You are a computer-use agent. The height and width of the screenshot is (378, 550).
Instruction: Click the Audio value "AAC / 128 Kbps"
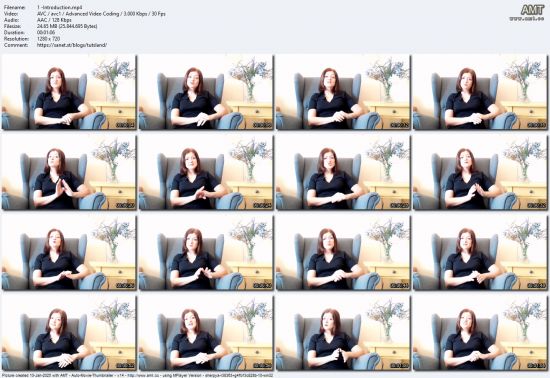(54, 20)
